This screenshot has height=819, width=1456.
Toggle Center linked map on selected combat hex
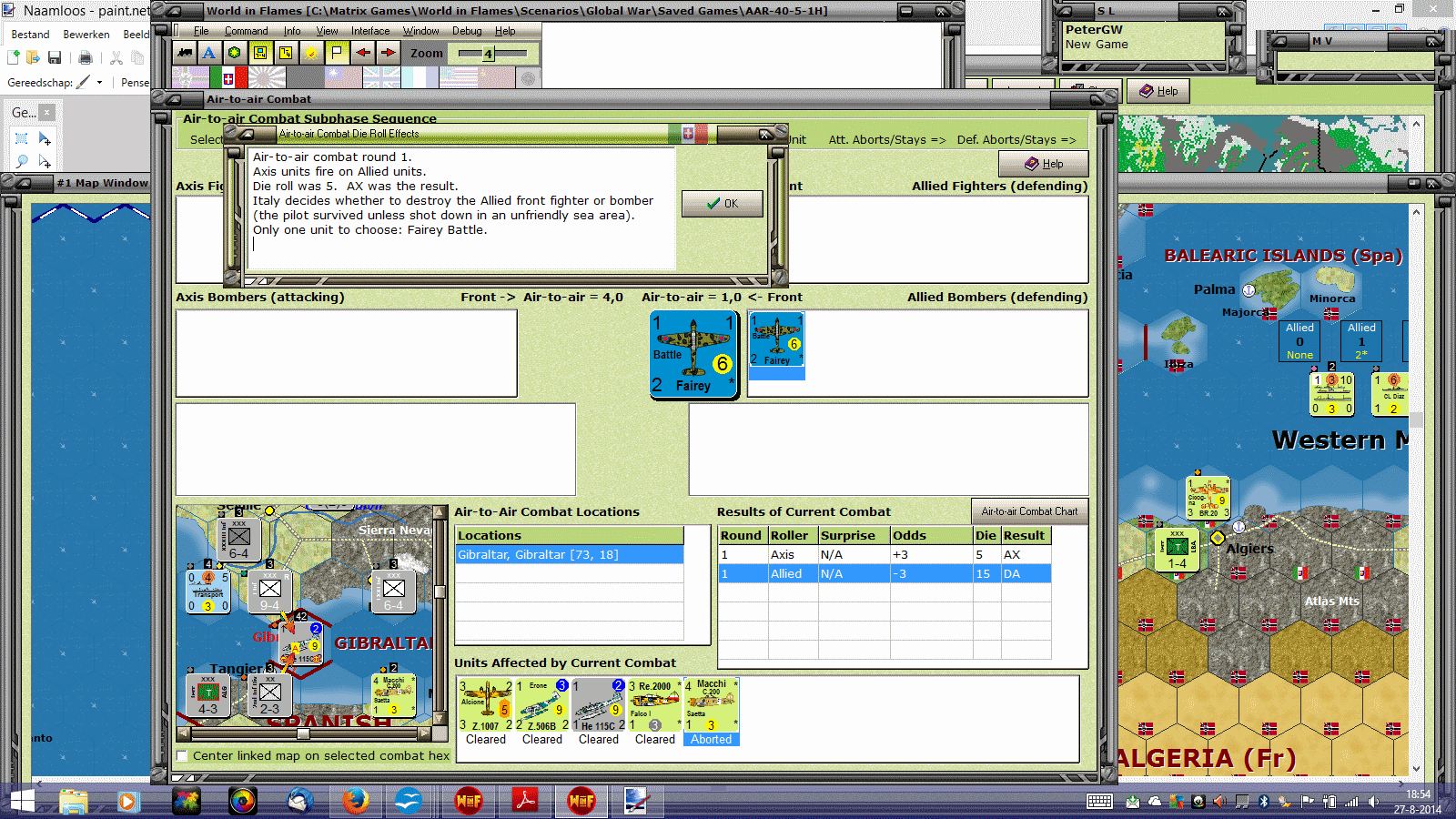182,756
